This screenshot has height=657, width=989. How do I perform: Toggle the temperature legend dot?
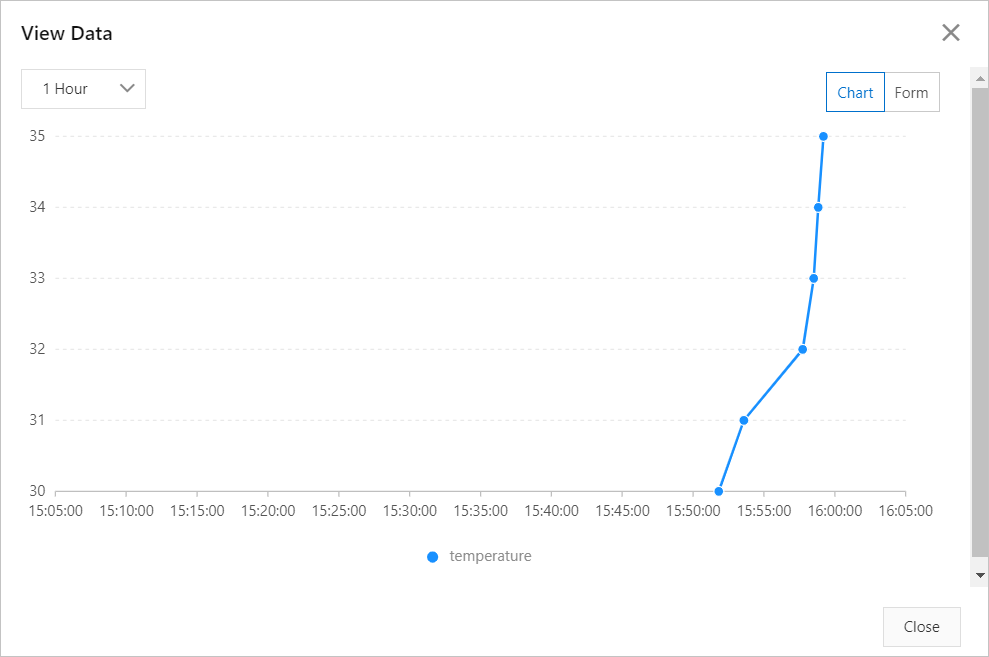click(x=433, y=557)
